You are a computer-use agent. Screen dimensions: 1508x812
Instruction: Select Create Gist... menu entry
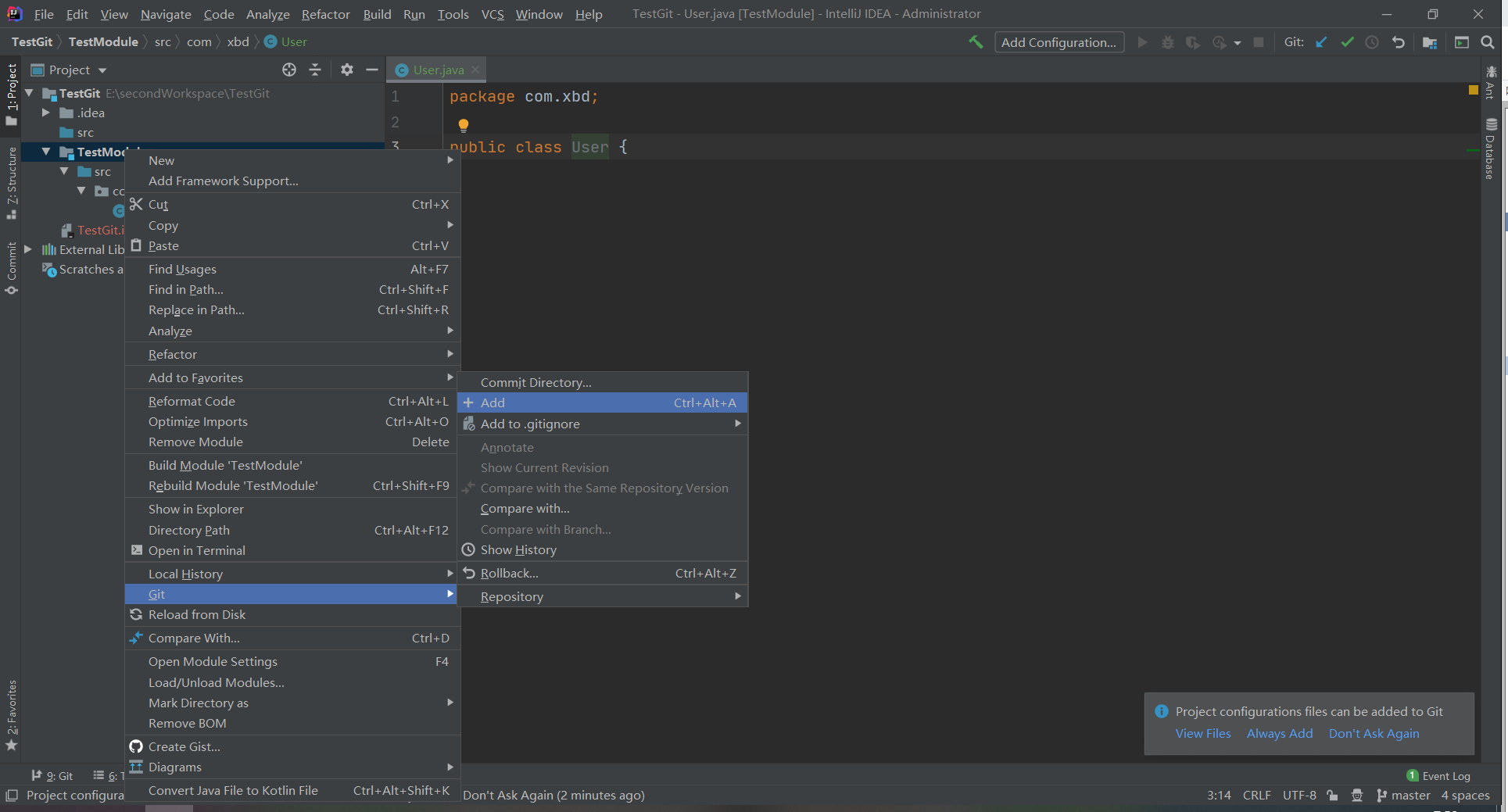(x=292, y=746)
